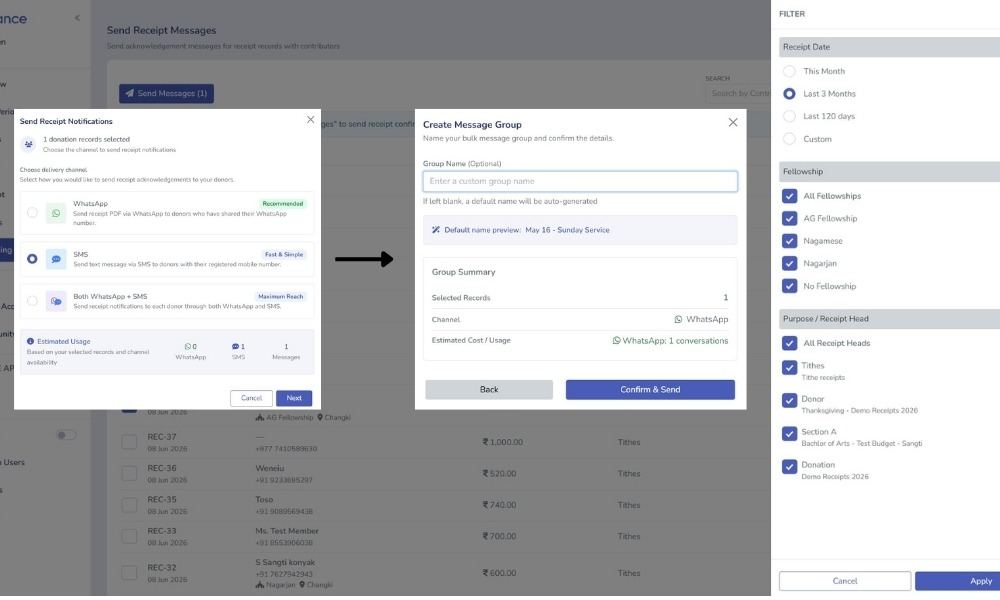Uncheck the Nagamese fellowship checkbox

pos(790,240)
